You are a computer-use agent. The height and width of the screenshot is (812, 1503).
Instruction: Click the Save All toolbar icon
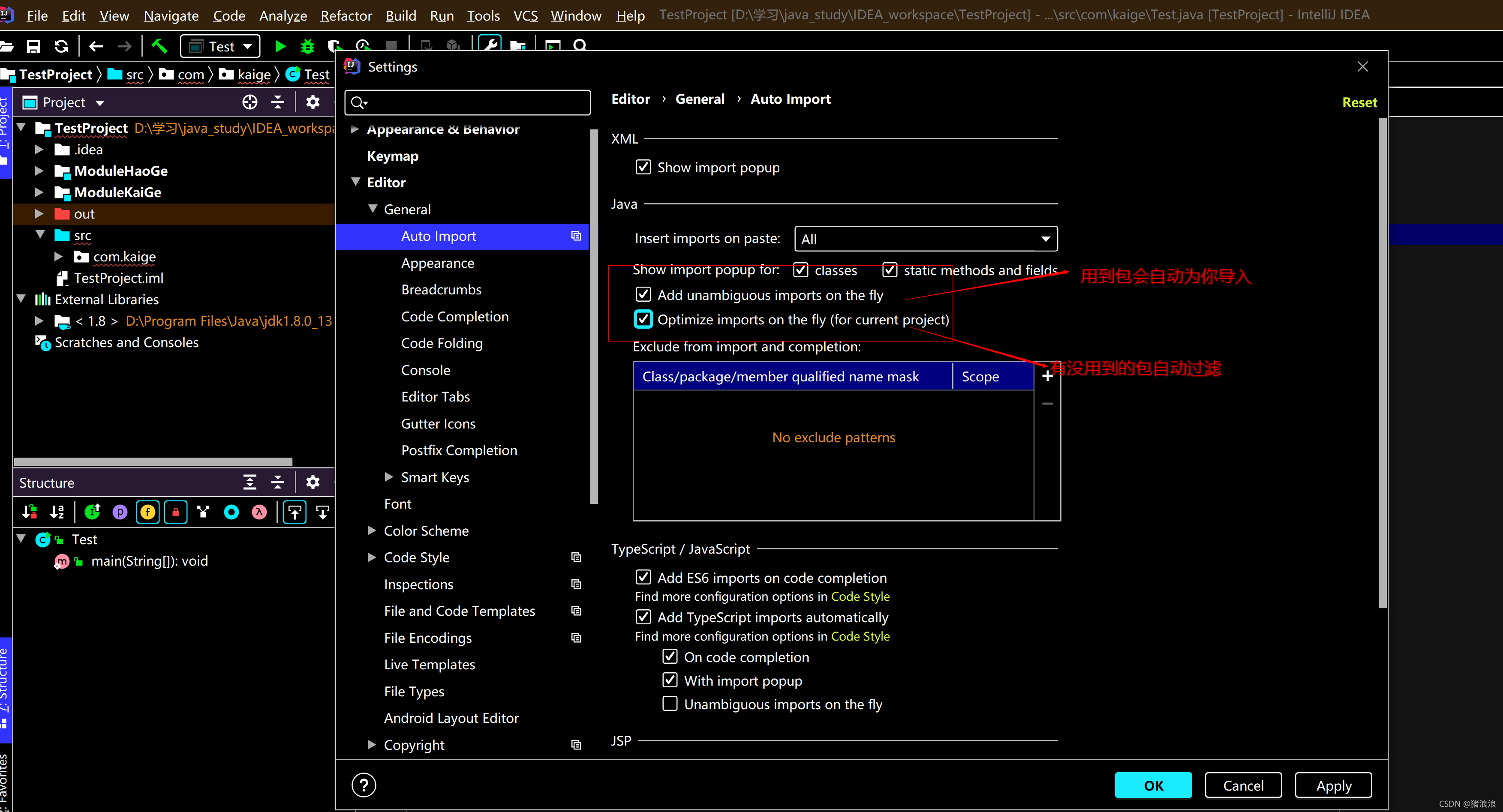point(33,46)
